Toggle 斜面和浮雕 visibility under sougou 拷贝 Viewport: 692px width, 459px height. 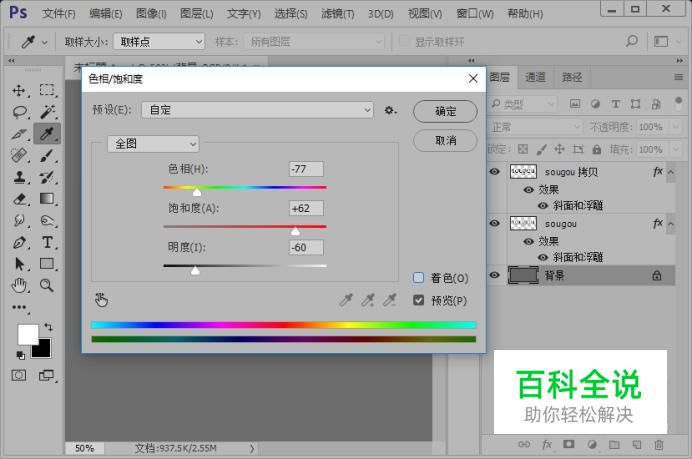click(543, 206)
